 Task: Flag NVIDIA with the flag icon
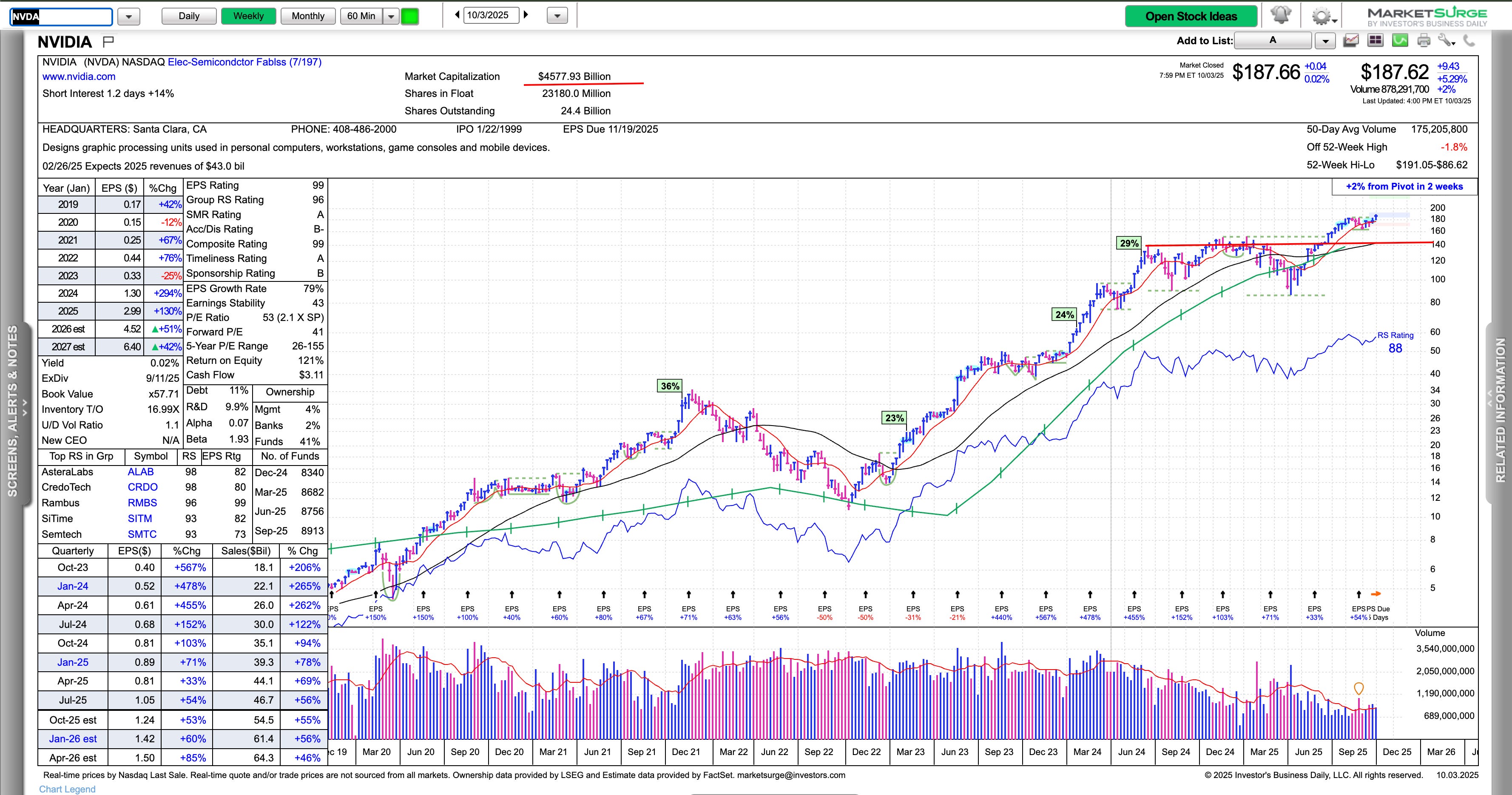[108, 42]
